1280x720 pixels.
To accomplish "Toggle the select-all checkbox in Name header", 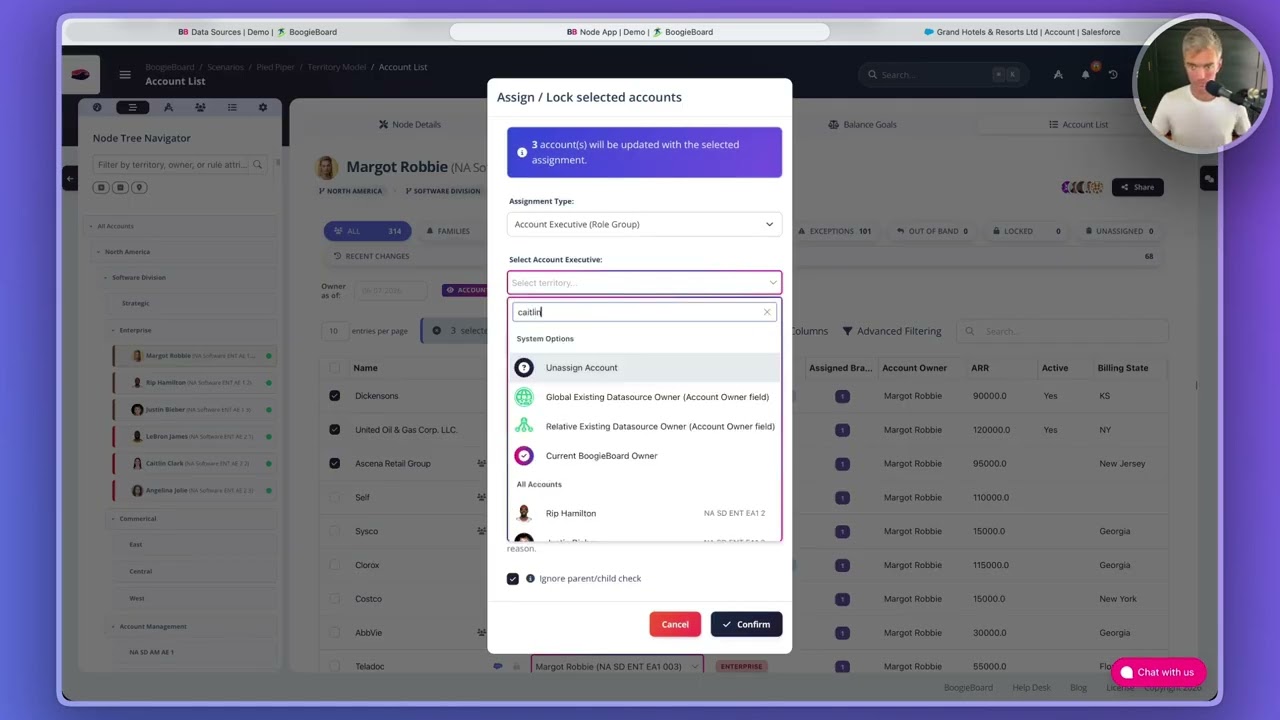I will pyautogui.click(x=334, y=368).
